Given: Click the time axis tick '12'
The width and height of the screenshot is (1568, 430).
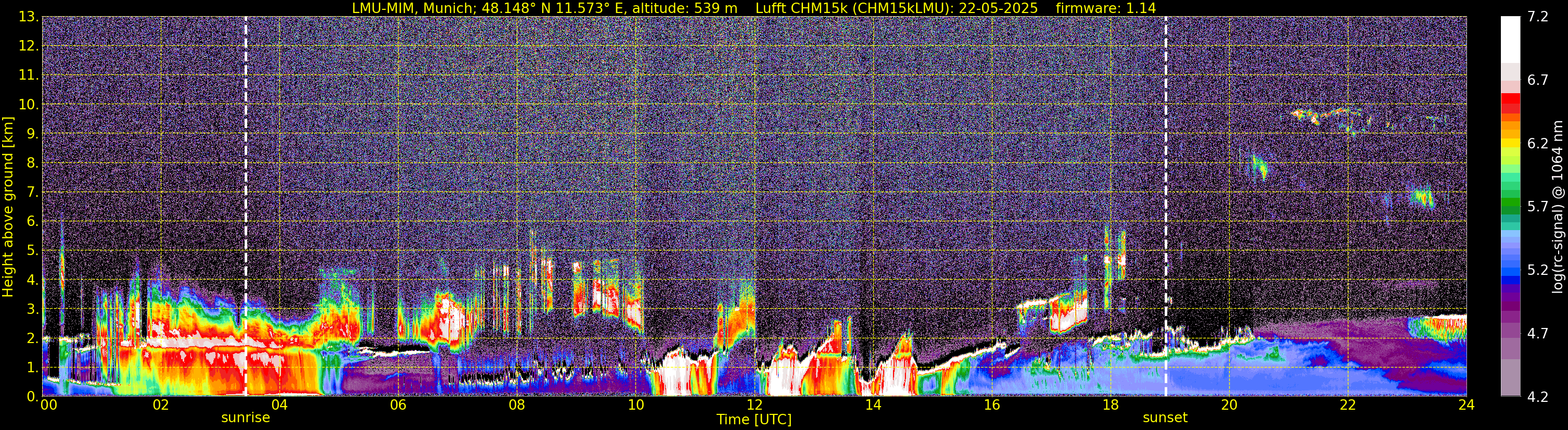Looking at the screenshot, I should tap(754, 406).
